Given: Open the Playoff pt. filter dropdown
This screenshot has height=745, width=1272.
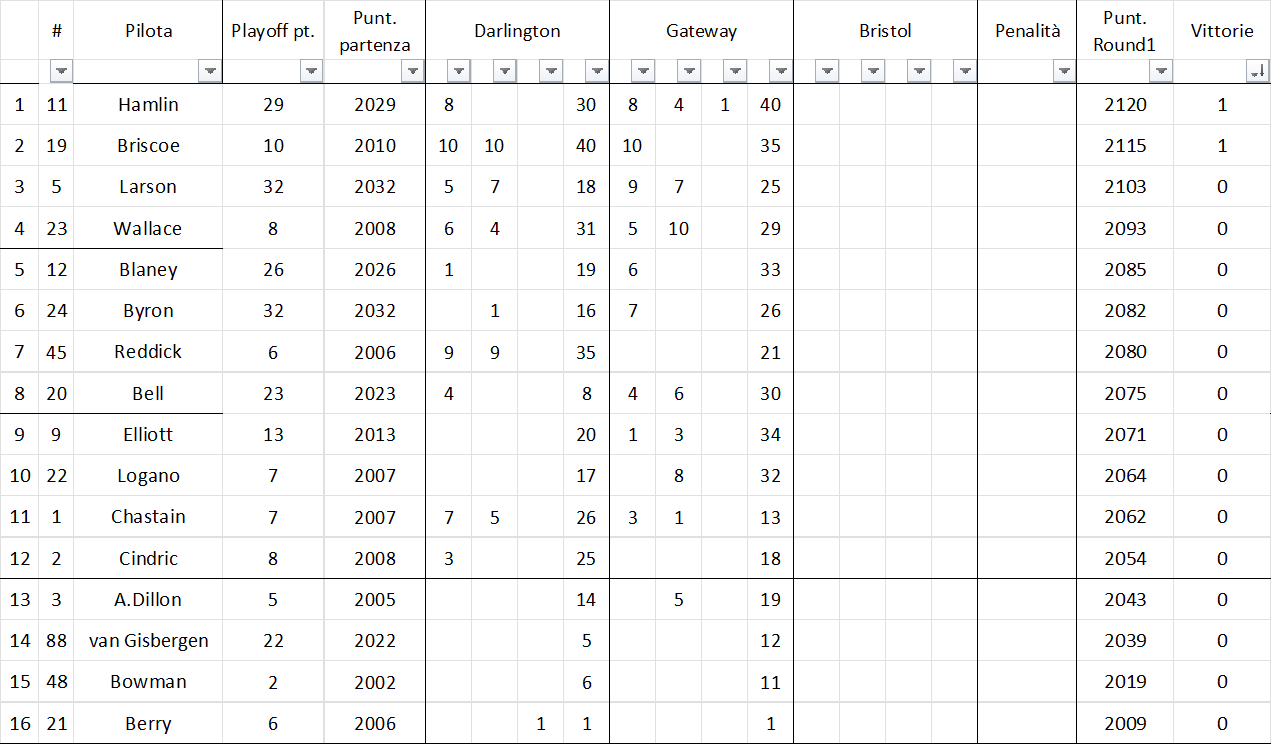Looking at the screenshot, I should 312,72.
